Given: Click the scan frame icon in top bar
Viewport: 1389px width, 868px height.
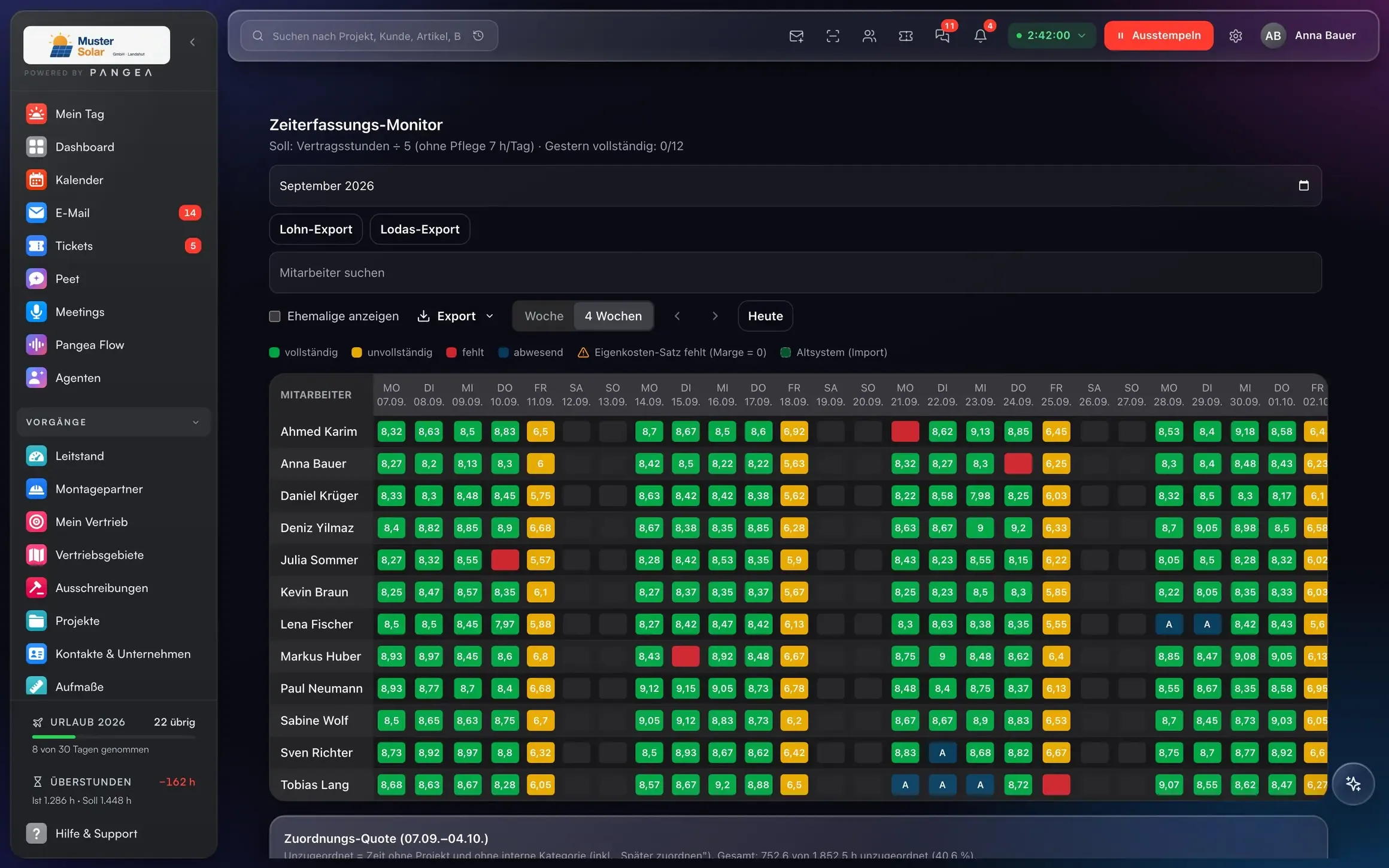Looking at the screenshot, I should (833, 36).
